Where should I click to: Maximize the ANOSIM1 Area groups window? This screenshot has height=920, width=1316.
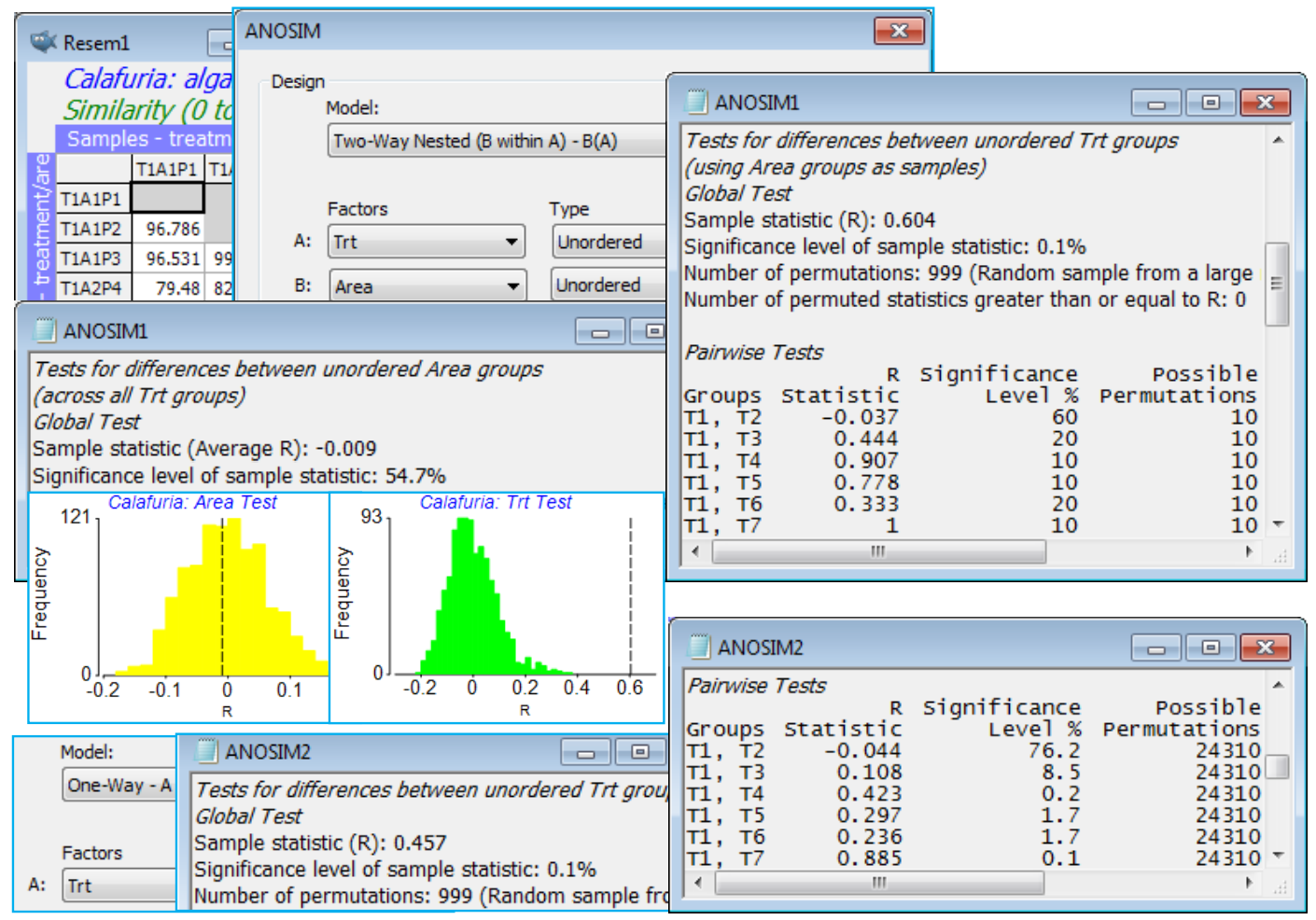click(x=649, y=330)
